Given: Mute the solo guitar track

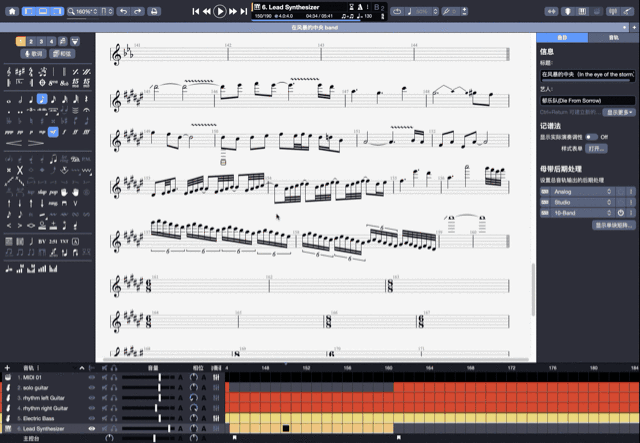Looking at the screenshot, I should coord(103,386).
